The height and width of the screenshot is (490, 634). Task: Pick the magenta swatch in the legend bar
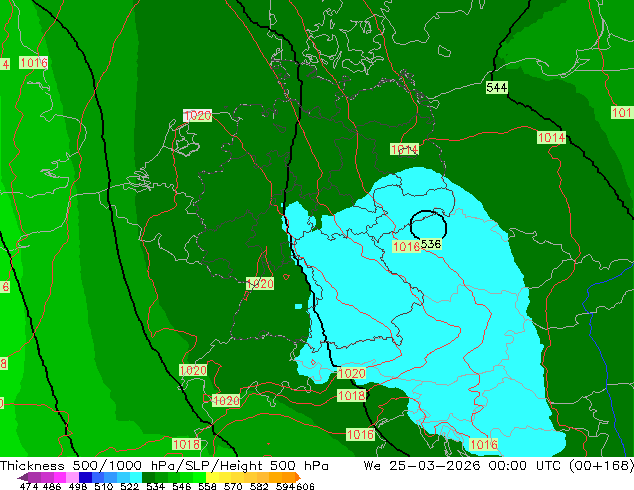click(60, 477)
